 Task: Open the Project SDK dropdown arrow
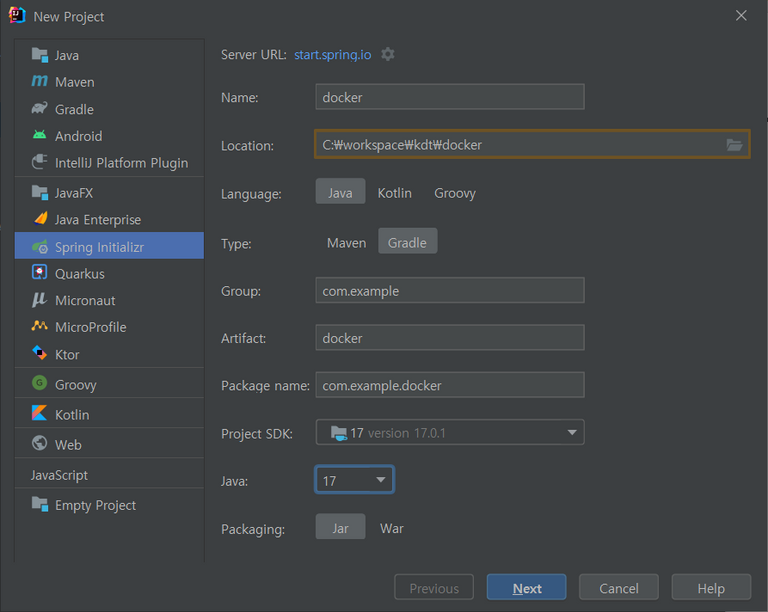[572, 432]
